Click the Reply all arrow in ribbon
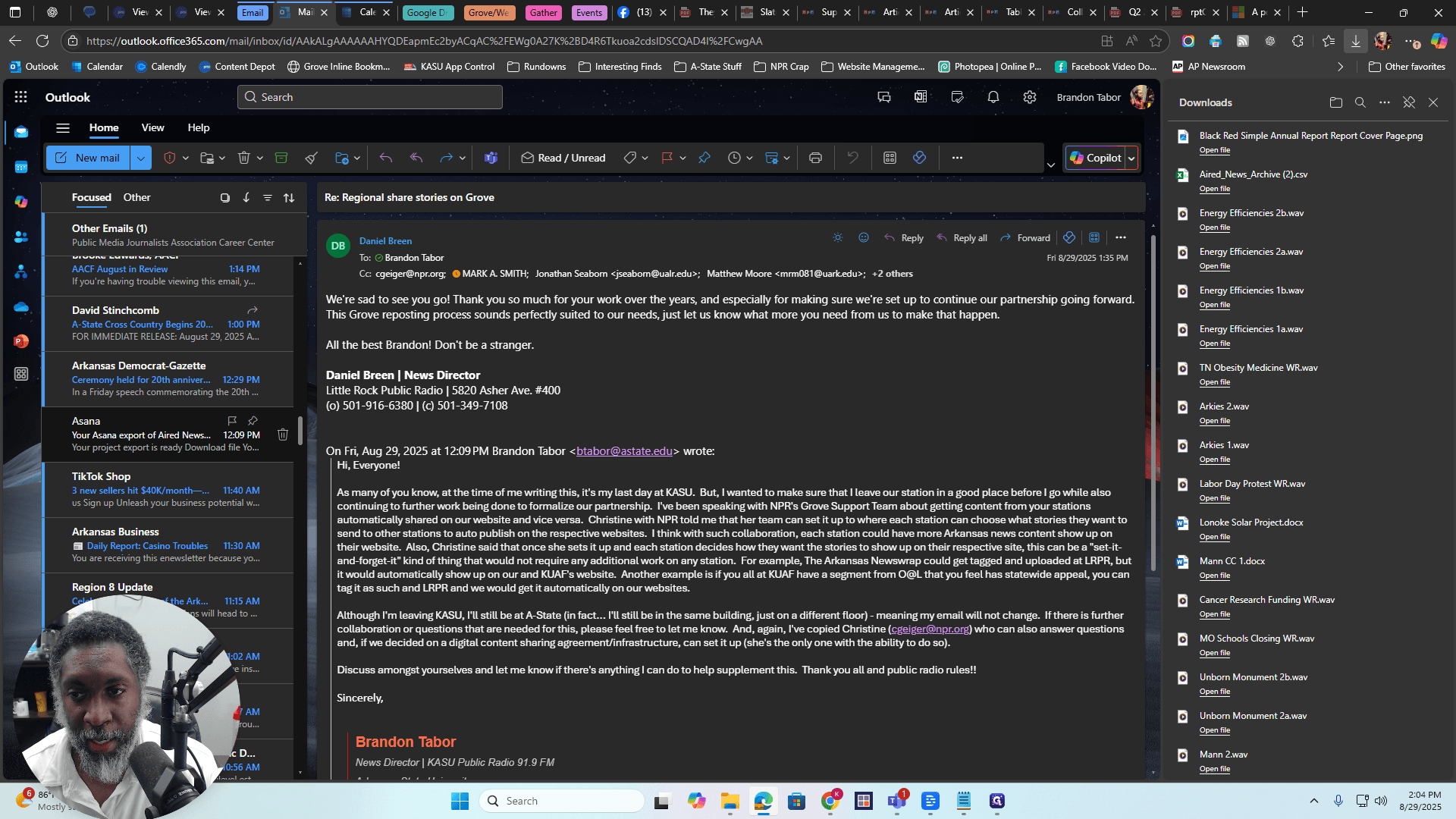This screenshot has height=819, width=1456. 416,158
